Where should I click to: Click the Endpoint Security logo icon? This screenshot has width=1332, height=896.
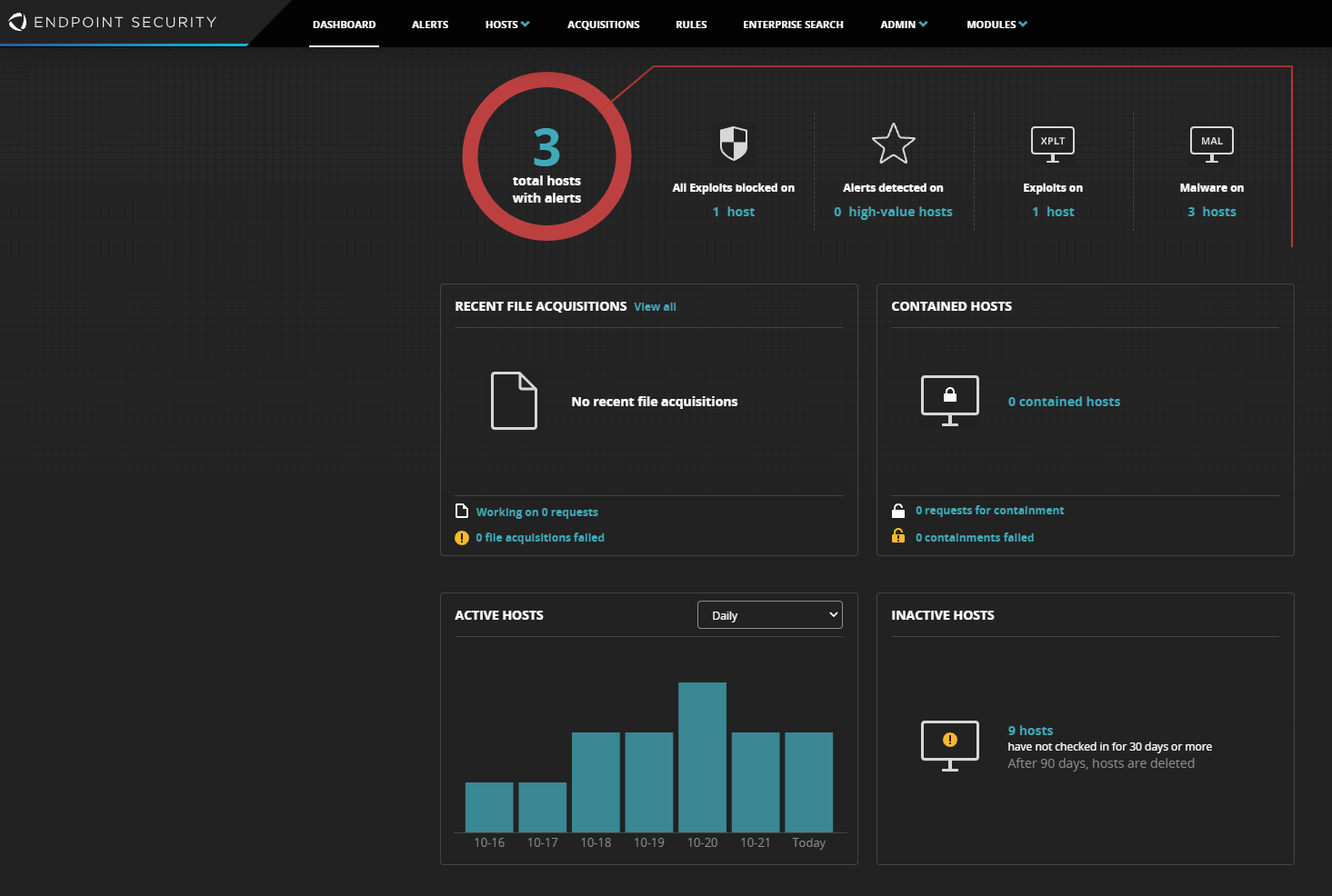[x=17, y=22]
